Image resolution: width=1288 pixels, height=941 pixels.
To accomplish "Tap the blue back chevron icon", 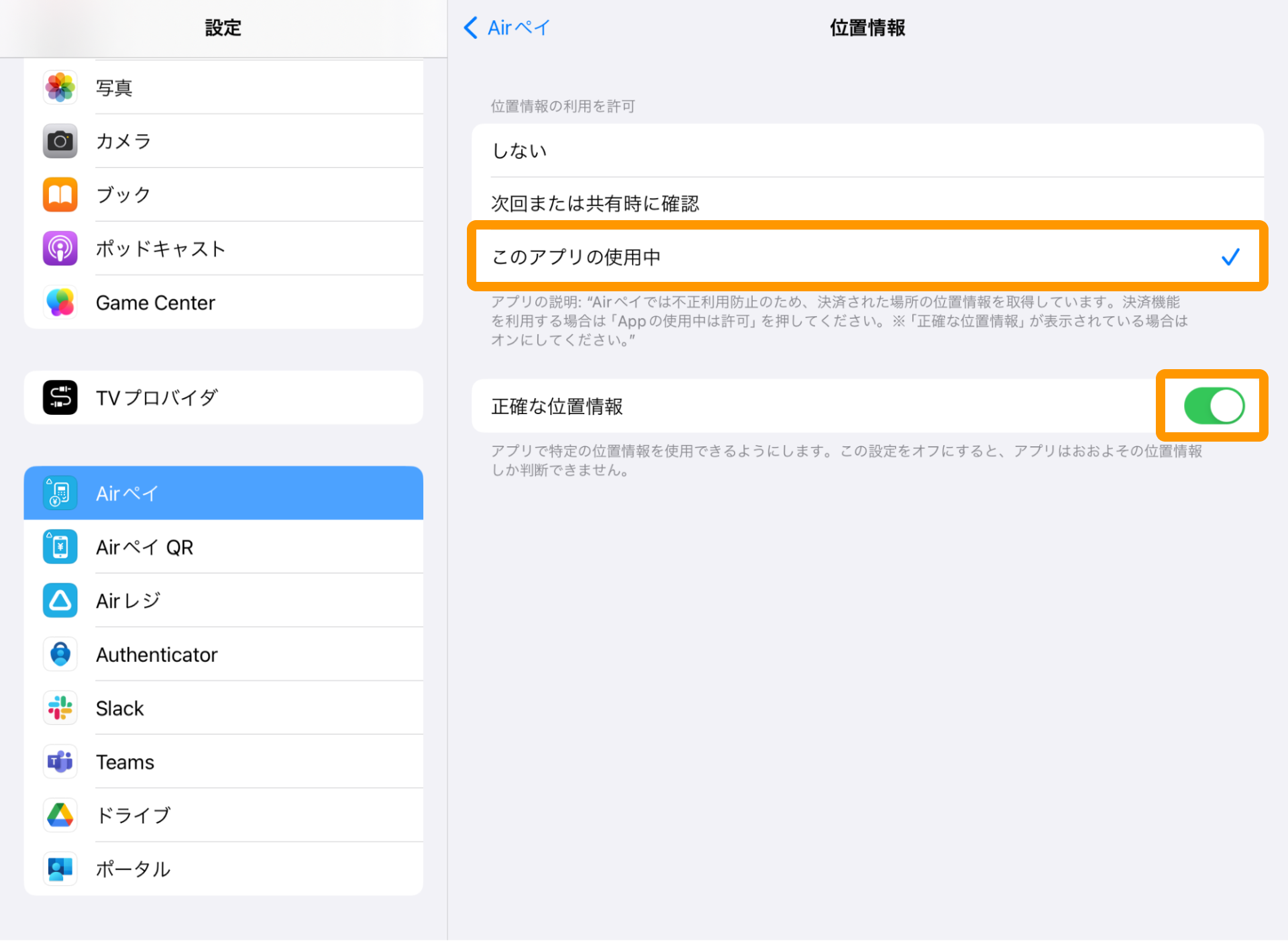I will (x=471, y=28).
